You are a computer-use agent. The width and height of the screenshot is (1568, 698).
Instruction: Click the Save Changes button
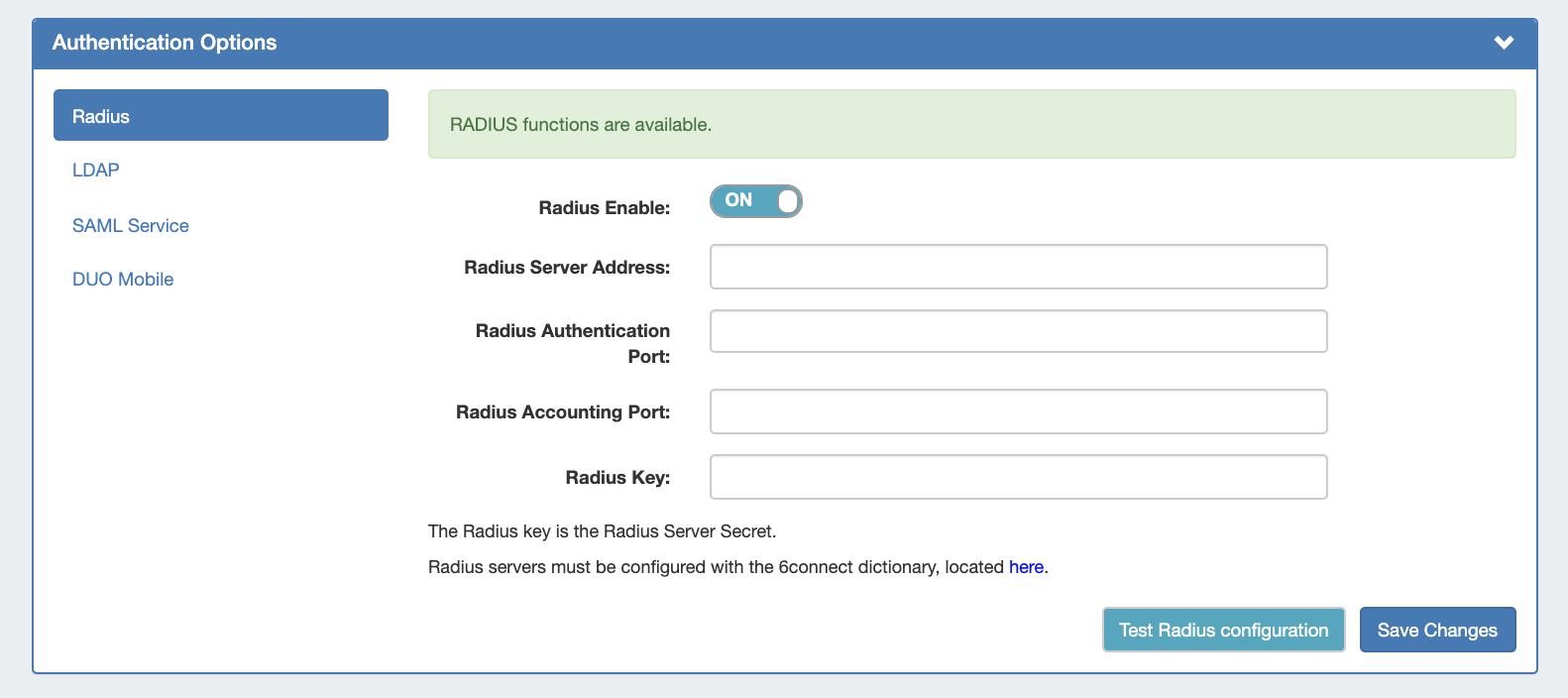click(1436, 631)
